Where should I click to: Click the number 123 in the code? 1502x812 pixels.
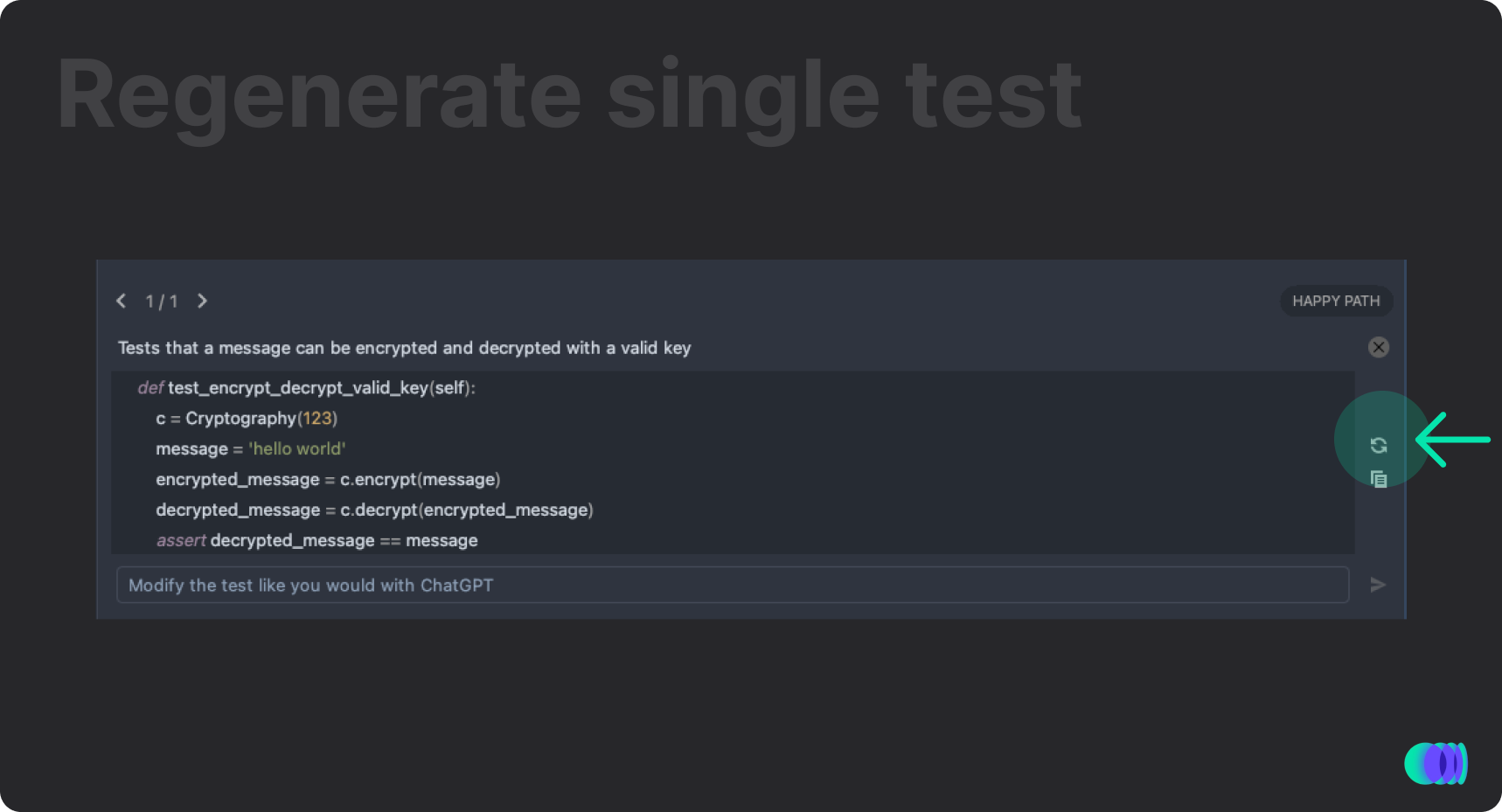(x=317, y=418)
